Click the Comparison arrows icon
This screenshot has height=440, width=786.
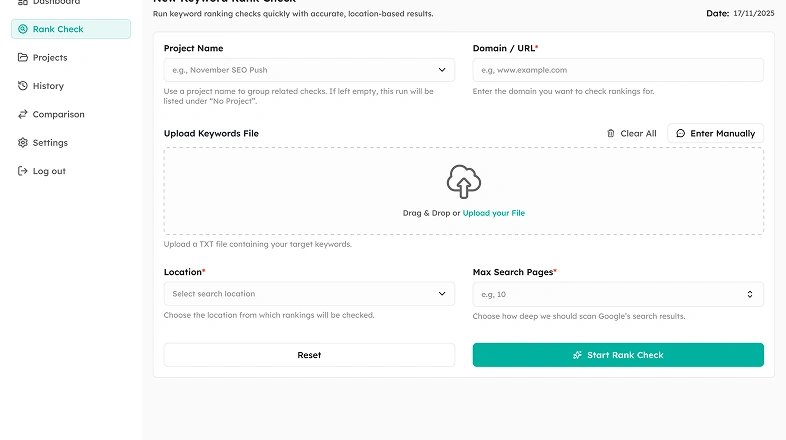coord(23,114)
